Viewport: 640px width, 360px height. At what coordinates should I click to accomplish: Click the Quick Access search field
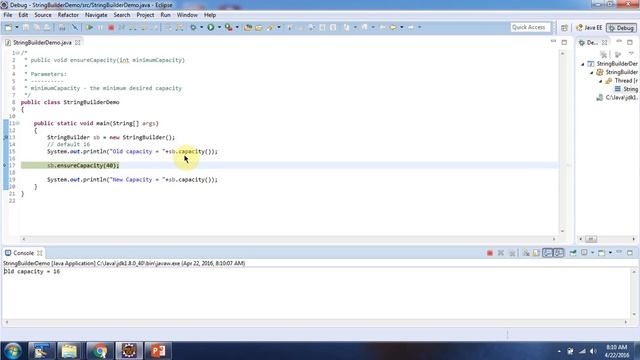(x=530, y=27)
